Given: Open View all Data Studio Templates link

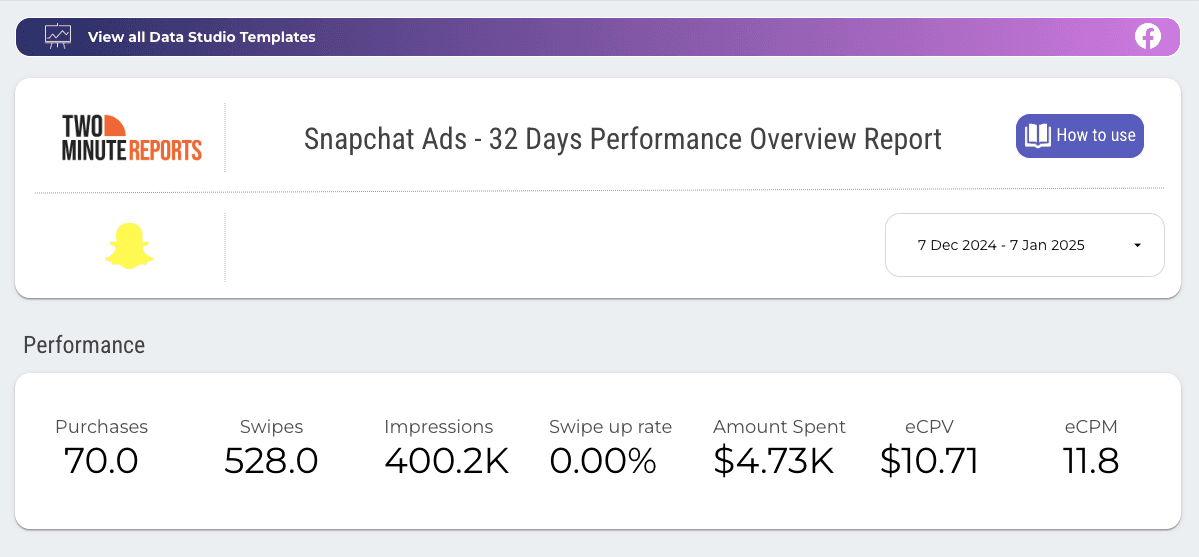Looking at the screenshot, I should tap(201, 37).
